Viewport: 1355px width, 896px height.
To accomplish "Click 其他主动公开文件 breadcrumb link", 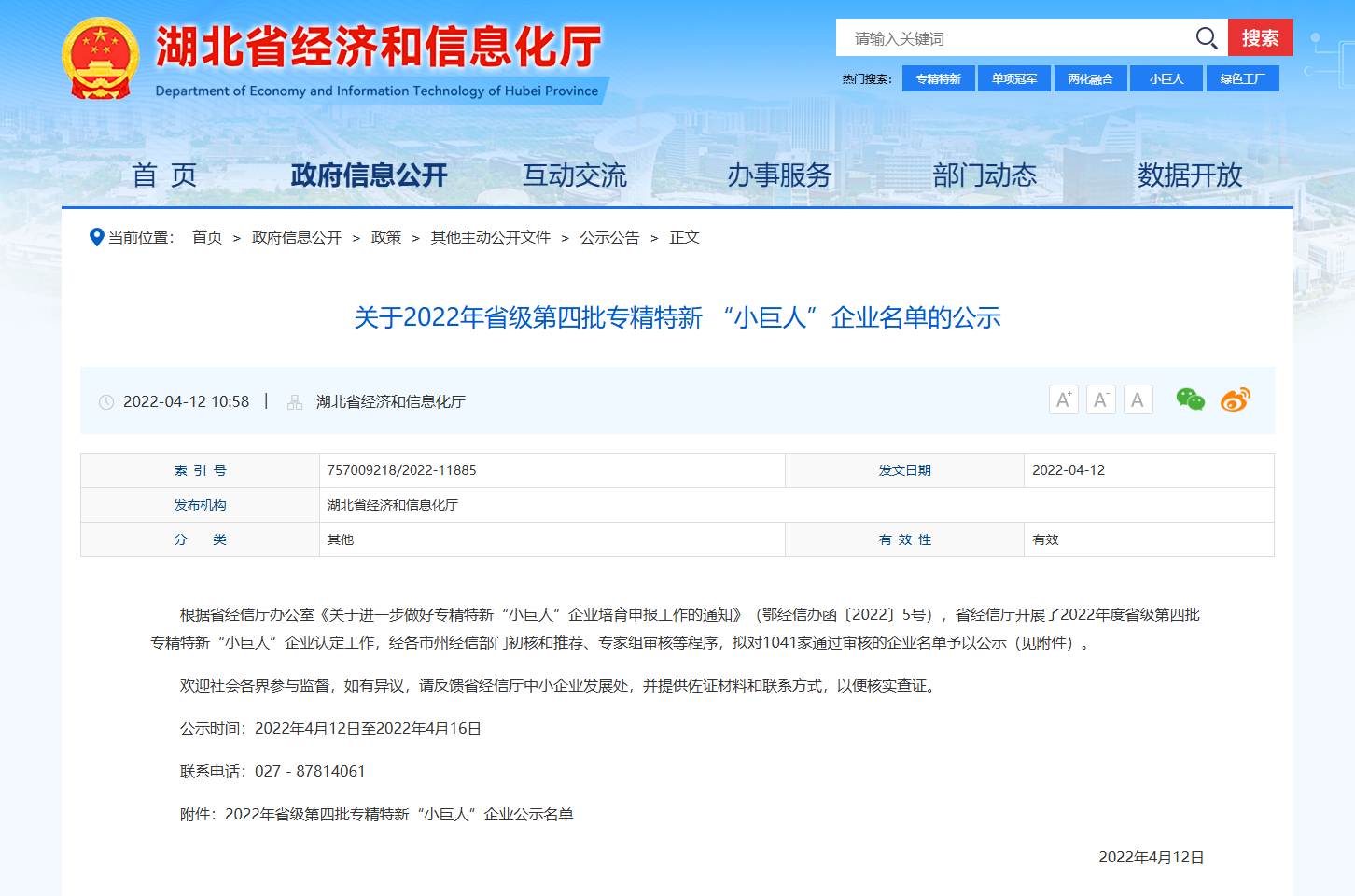I will tap(490, 238).
